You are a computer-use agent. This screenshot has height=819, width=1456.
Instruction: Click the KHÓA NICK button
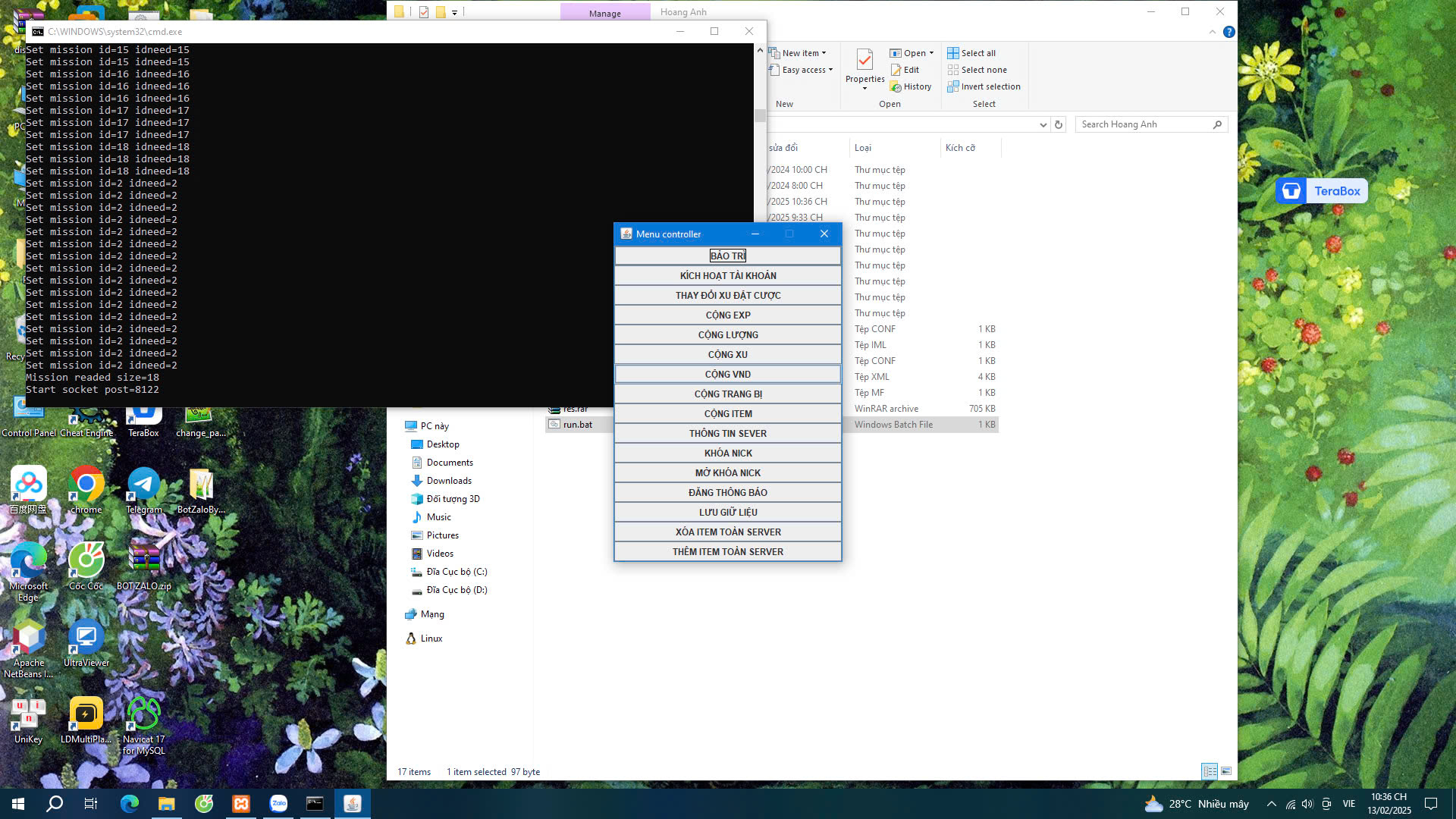(x=727, y=453)
